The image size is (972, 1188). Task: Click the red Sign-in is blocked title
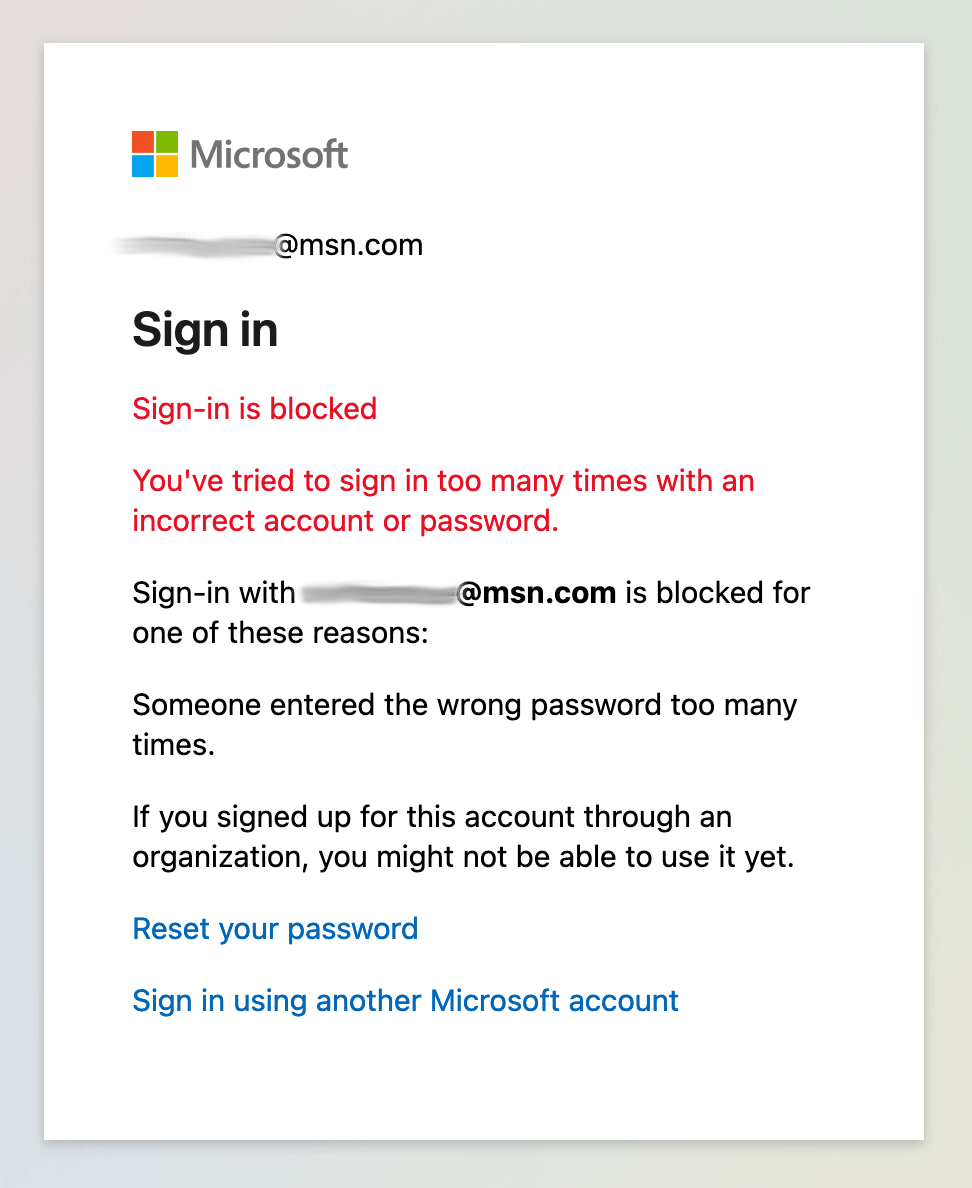click(255, 409)
